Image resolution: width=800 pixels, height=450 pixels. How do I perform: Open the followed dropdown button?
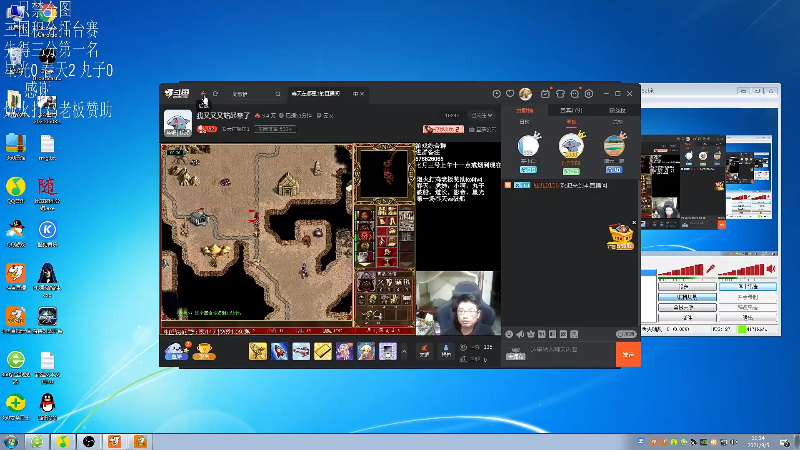coord(482,115)
